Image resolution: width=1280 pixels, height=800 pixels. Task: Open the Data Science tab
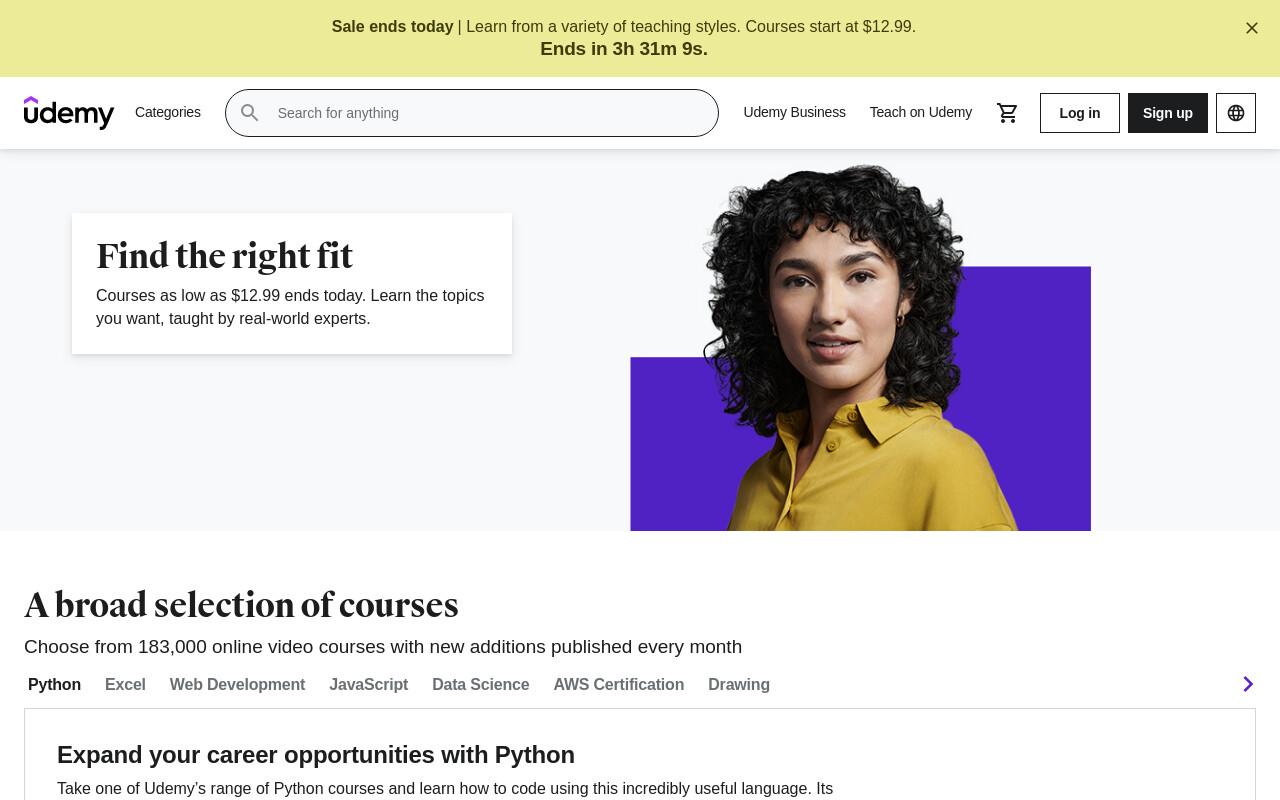coord(481,684)
